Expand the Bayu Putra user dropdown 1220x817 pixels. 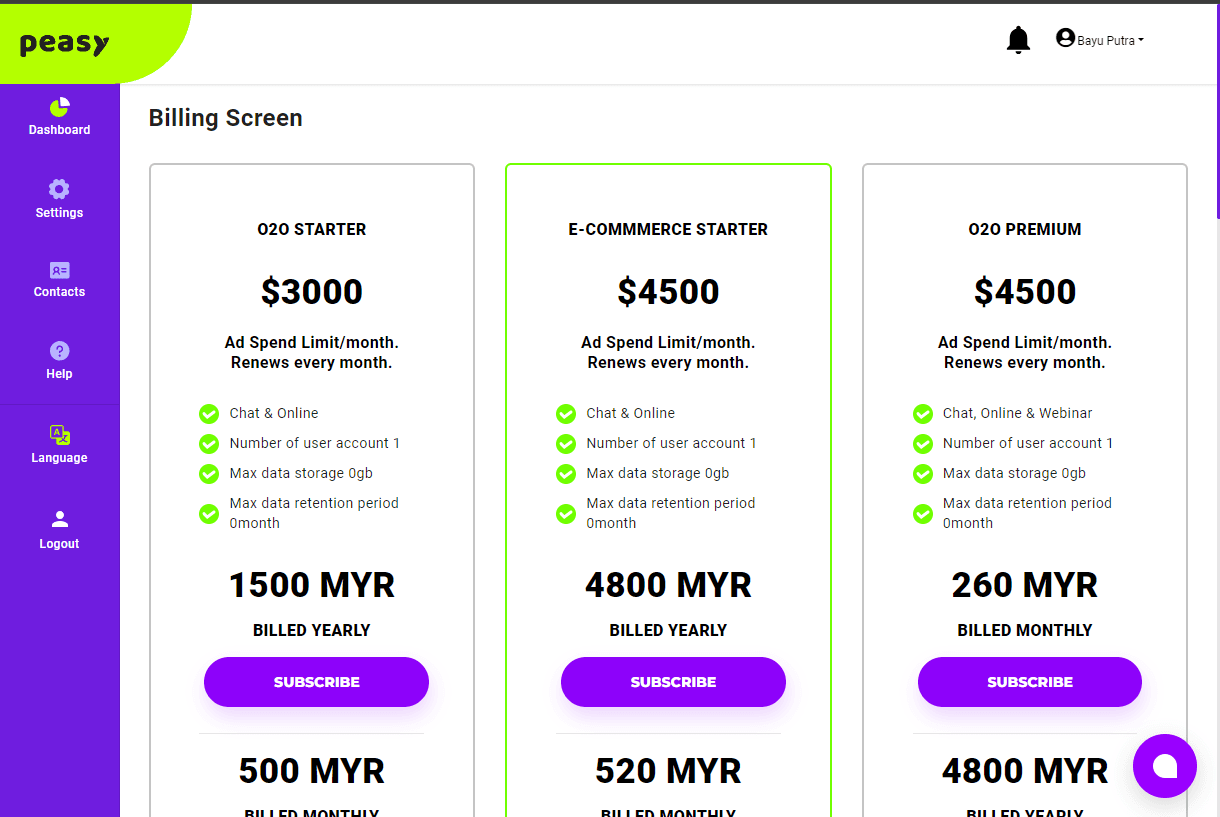coord(1110,41)
